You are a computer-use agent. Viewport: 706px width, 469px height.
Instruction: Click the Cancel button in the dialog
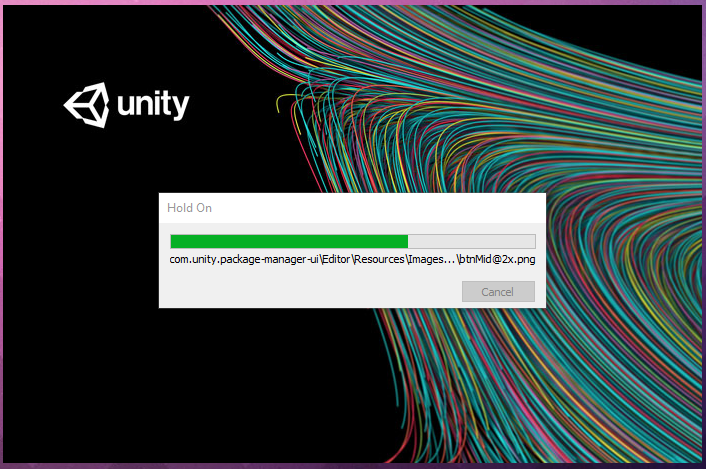pos(498,292)
